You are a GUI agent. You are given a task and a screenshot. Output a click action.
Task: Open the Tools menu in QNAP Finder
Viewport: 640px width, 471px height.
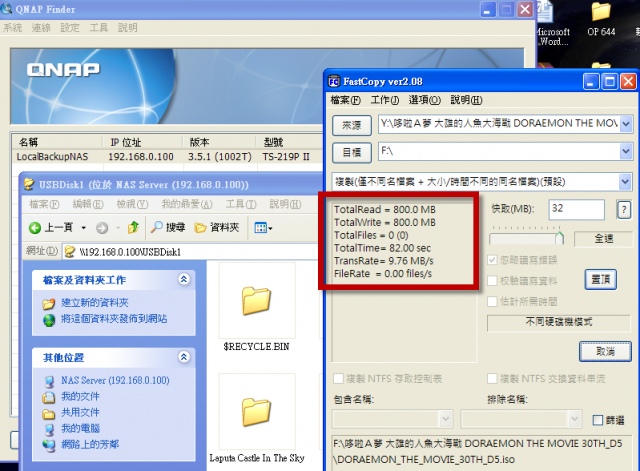[99, 28]
